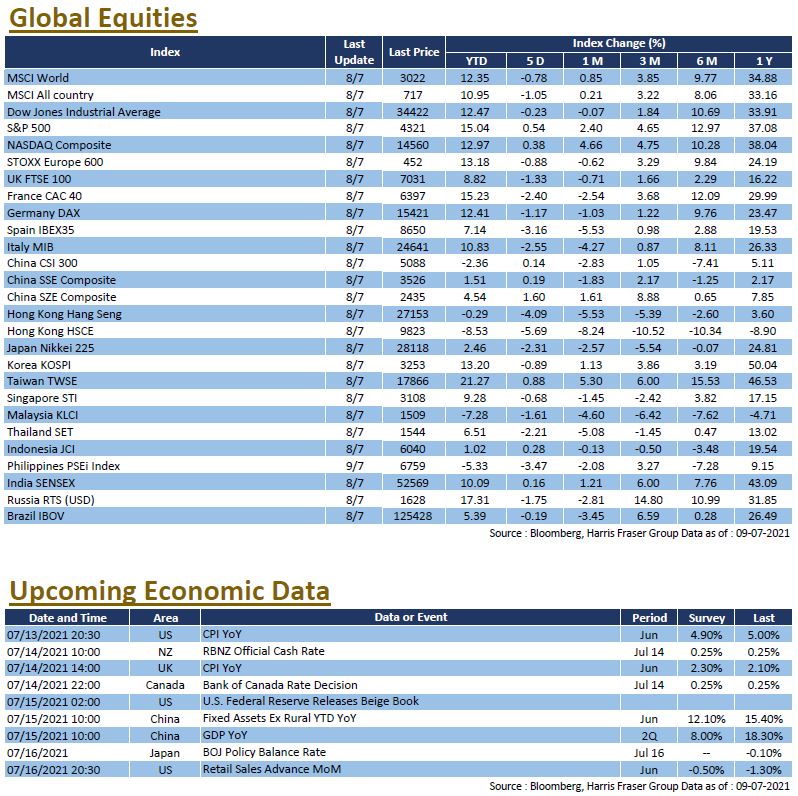Click Fixed Assets Ex Rural YTD YoY
Viewport: 798px width, 796px height.
pos(279,718)
